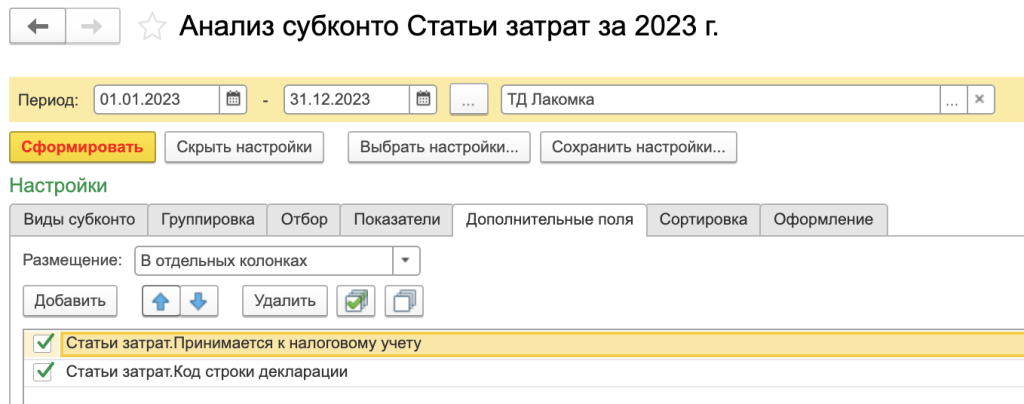Click the period start date field
Viewport: 1024px width, 404px height.
click(x=157, y=99)
